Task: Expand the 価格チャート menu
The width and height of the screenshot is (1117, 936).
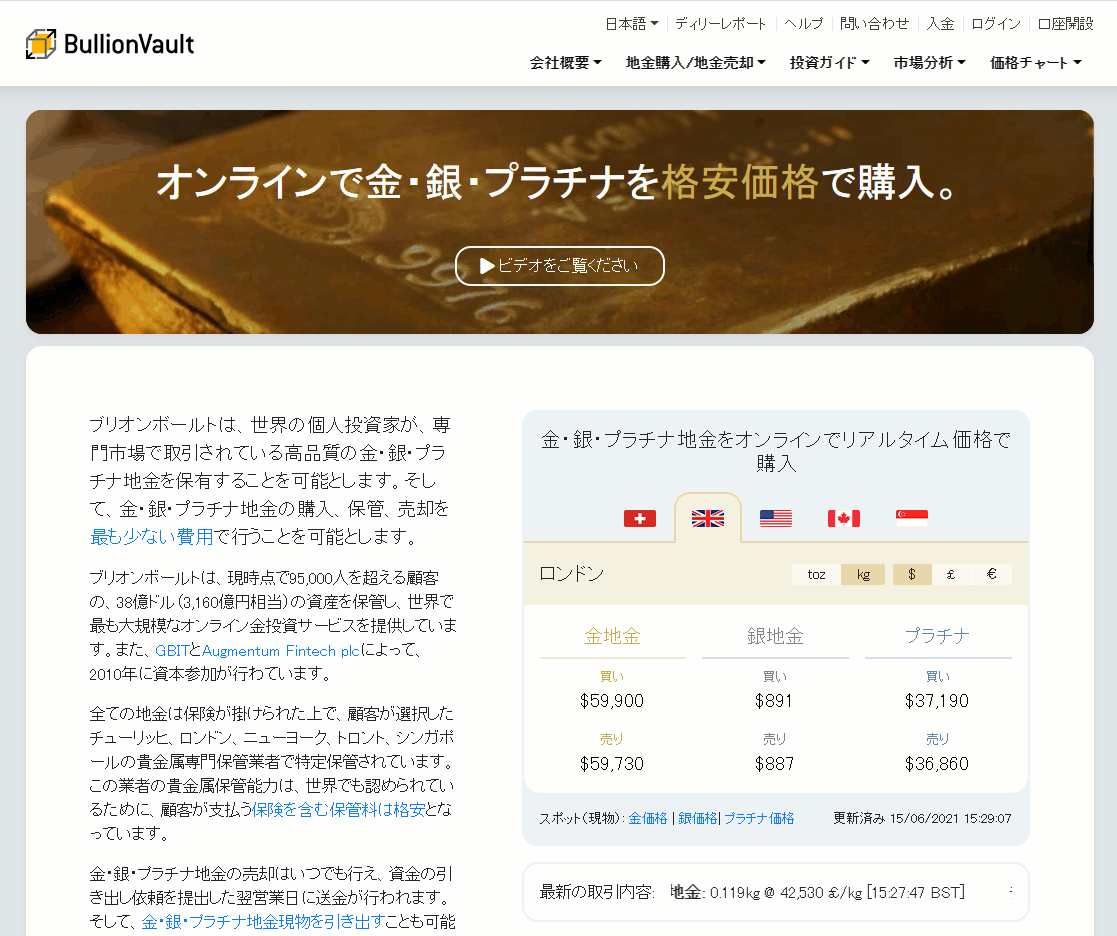Action: 1035,62
